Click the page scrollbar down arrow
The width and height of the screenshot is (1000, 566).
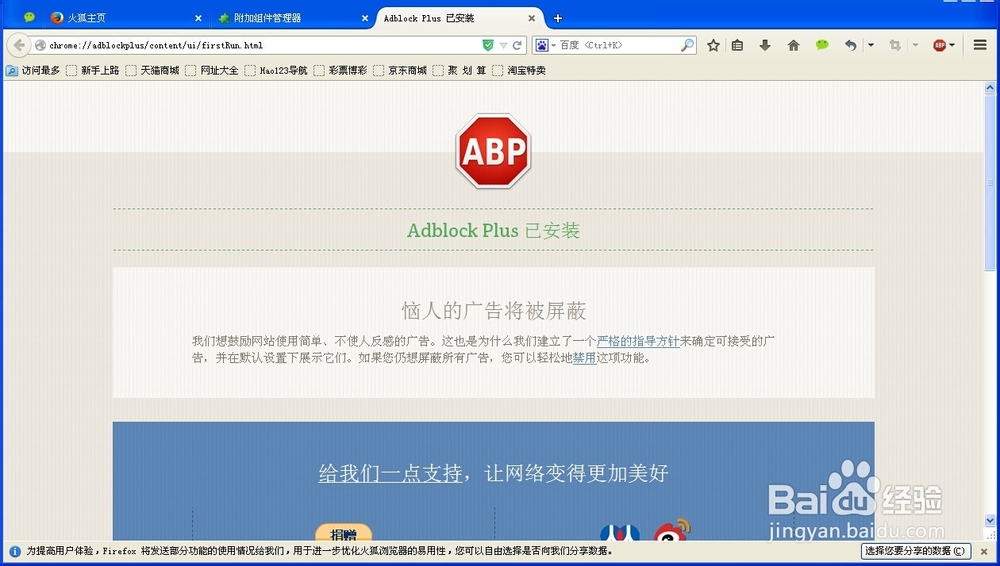990,521
